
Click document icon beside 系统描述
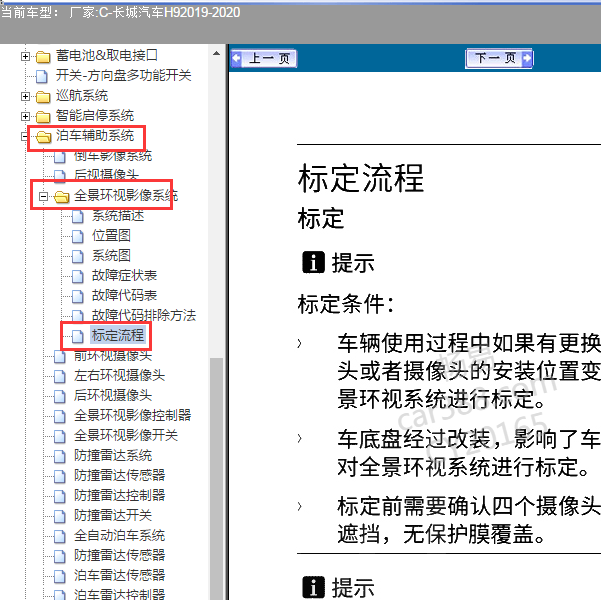pyautogui.click(x=78, y=217)
